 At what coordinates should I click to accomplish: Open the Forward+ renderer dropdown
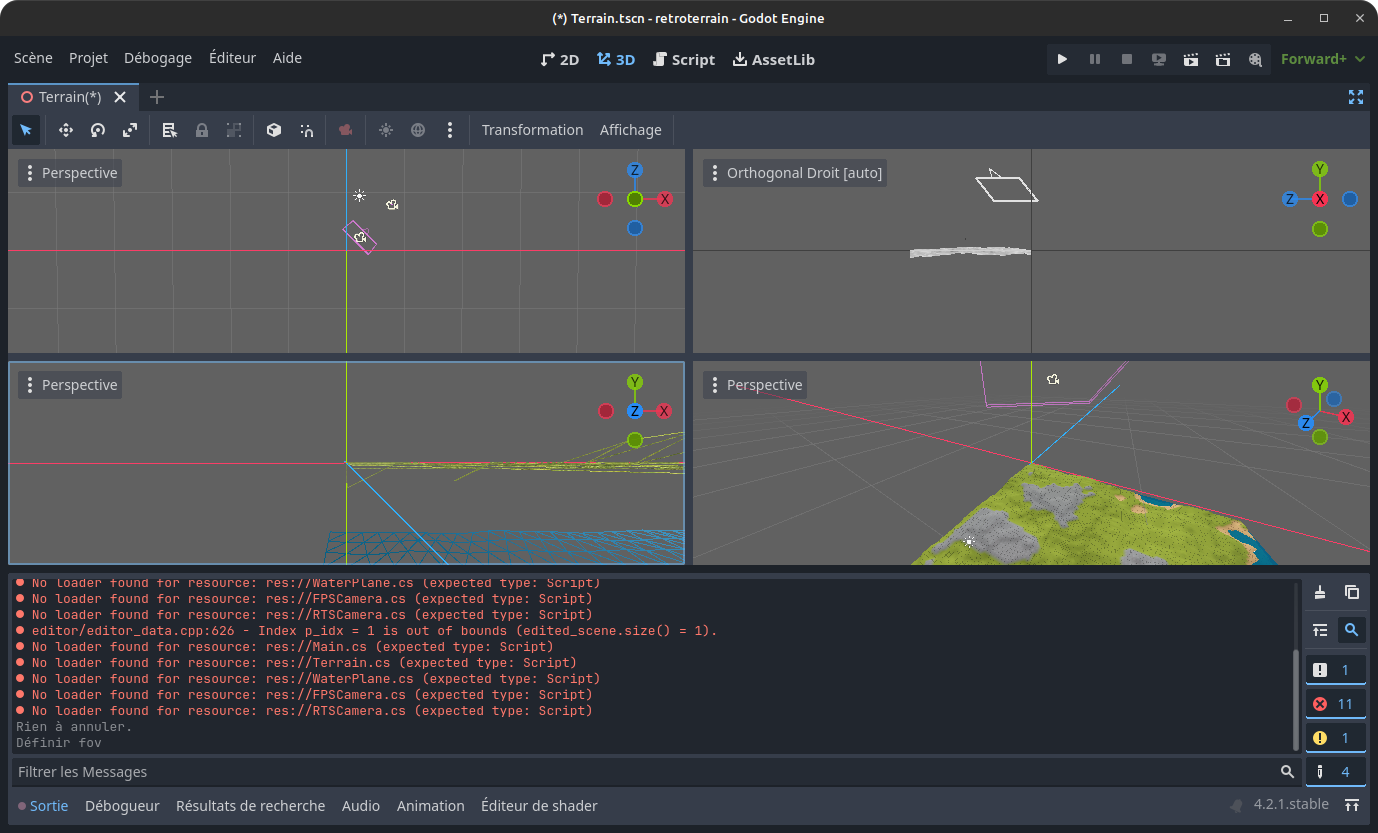[x=1323, y=59]
